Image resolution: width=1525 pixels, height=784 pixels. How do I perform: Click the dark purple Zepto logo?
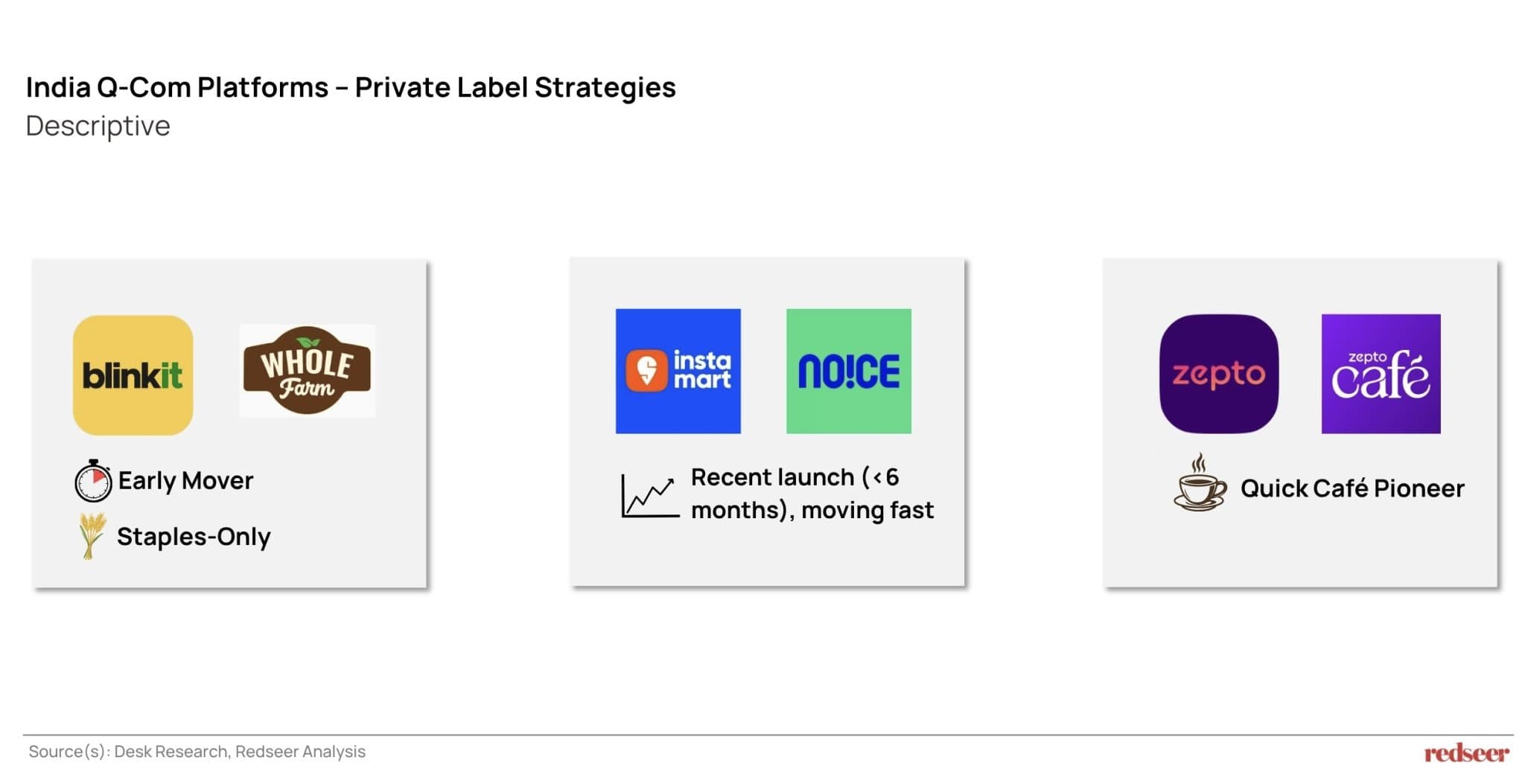pos(1218,374)
